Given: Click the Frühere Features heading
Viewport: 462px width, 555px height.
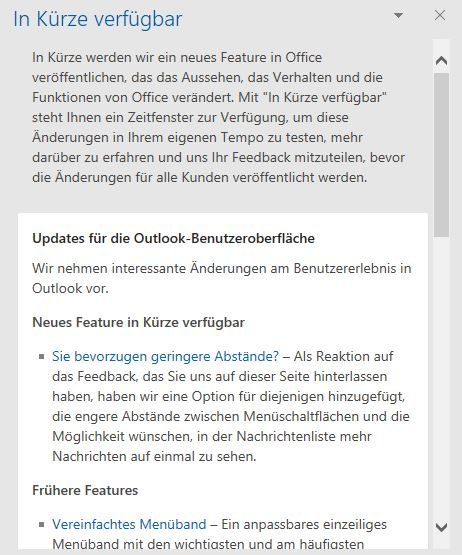Looking at the screenshot, I should [x=85, y=490].
